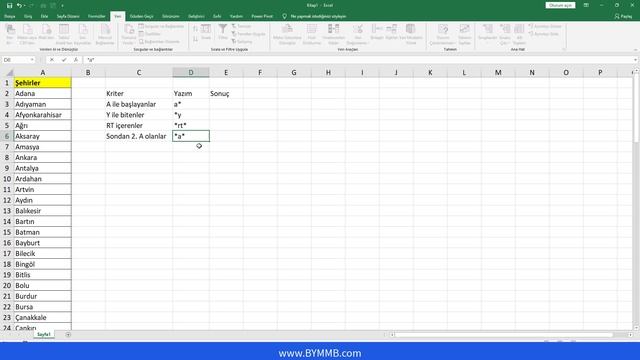This screenshot has width=640, height=360.
Task: Click the Oturum açın sign-in button
Action: click(560, 5)
